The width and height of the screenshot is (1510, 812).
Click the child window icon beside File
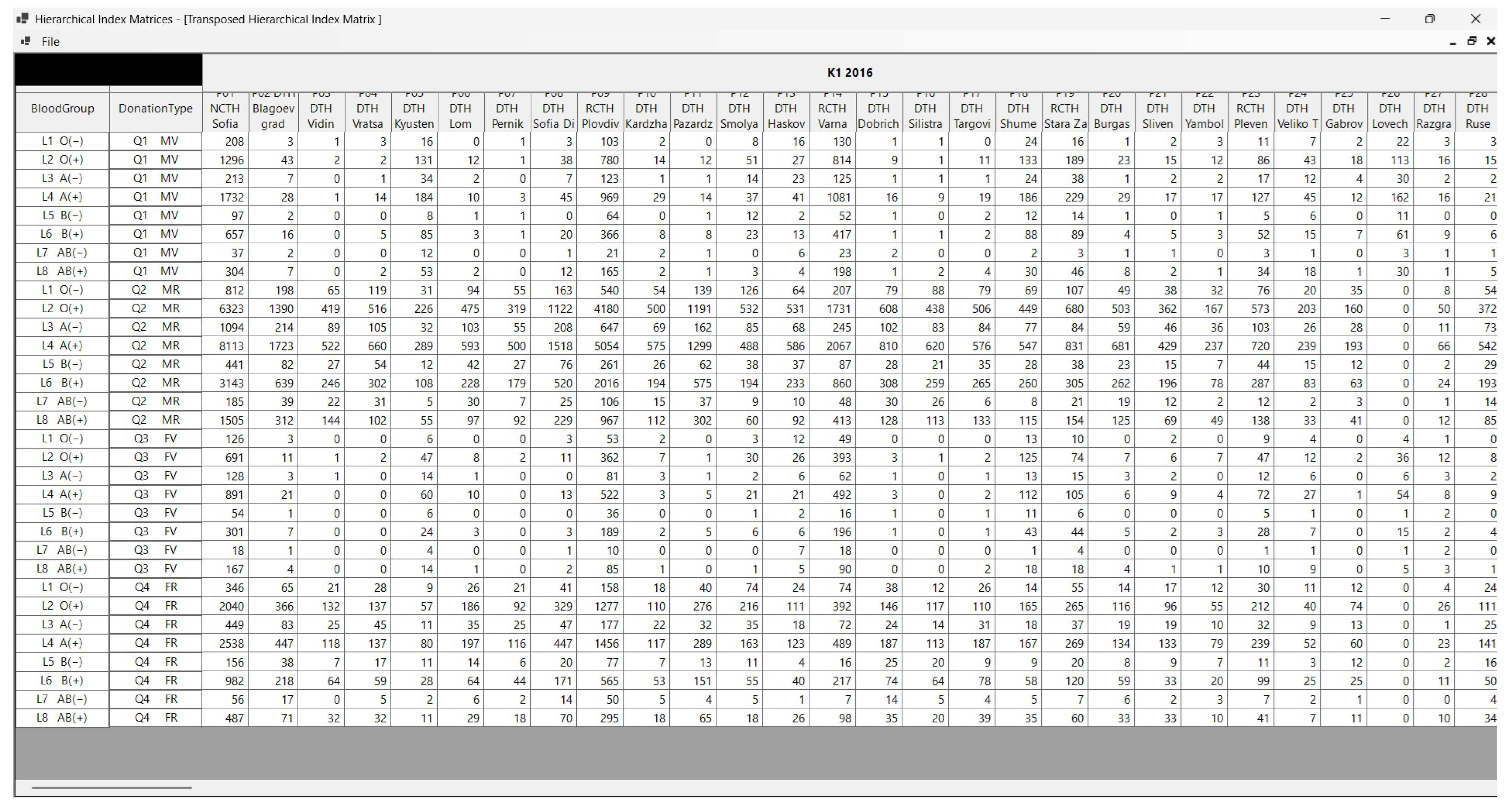pos(25,42)
